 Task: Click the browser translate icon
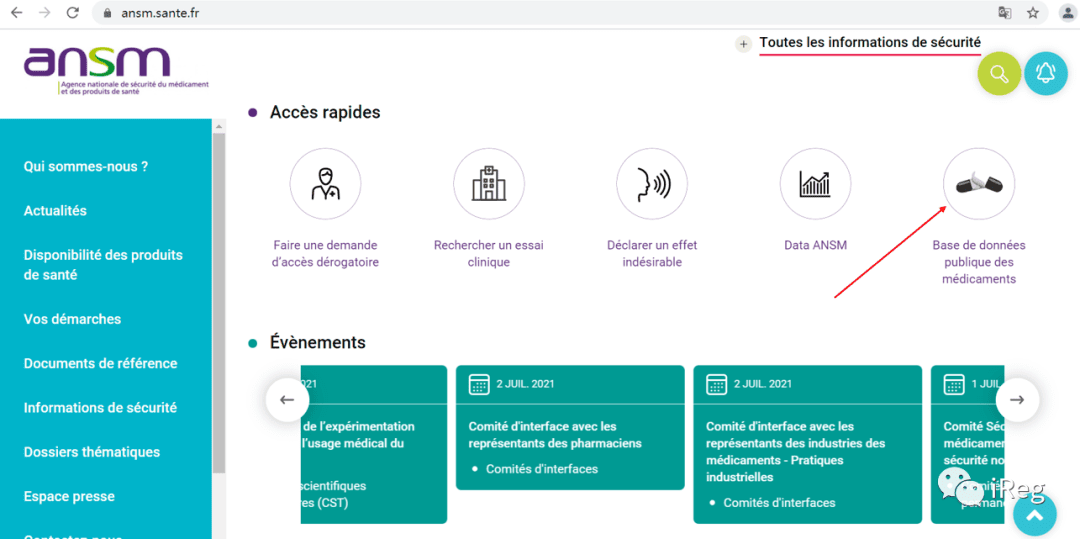point(1005,12)
